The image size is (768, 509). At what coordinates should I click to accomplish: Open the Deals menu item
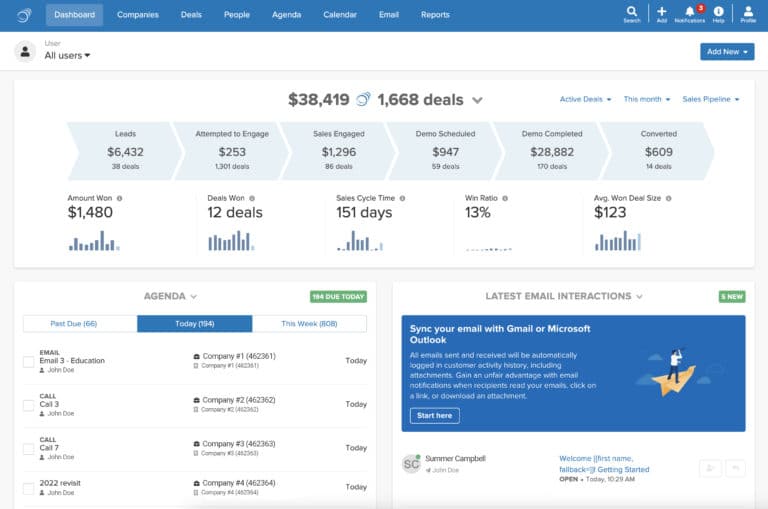[x=190, y=15]
